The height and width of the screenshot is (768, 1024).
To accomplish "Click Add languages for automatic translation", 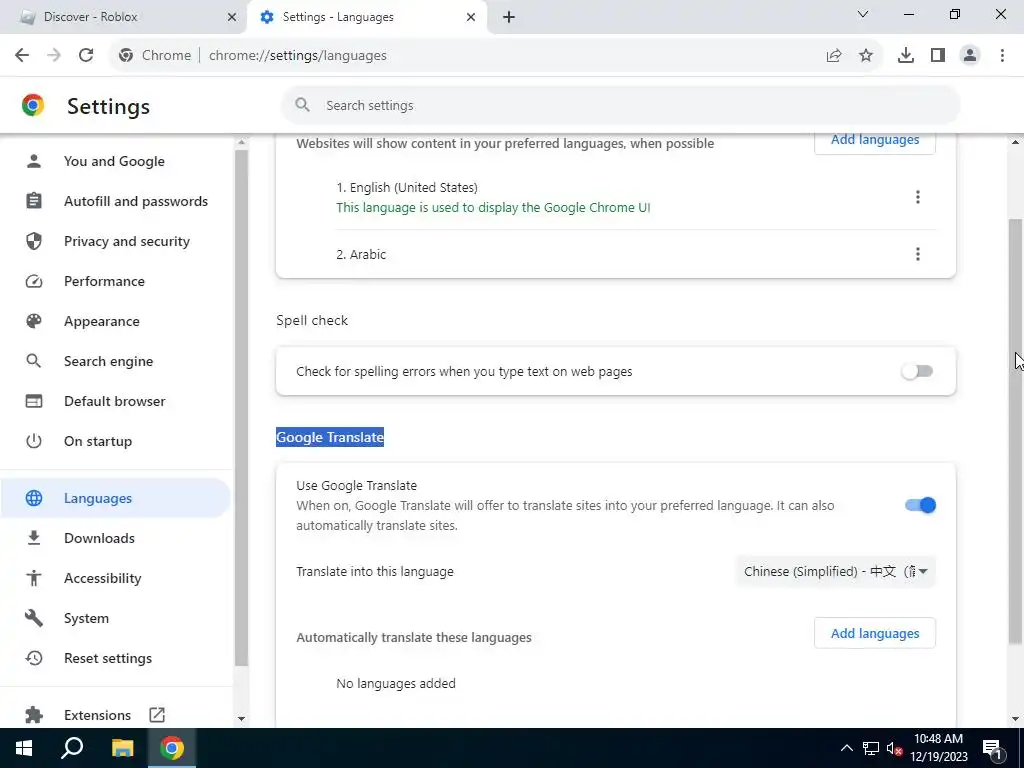I will pos(874,633).
